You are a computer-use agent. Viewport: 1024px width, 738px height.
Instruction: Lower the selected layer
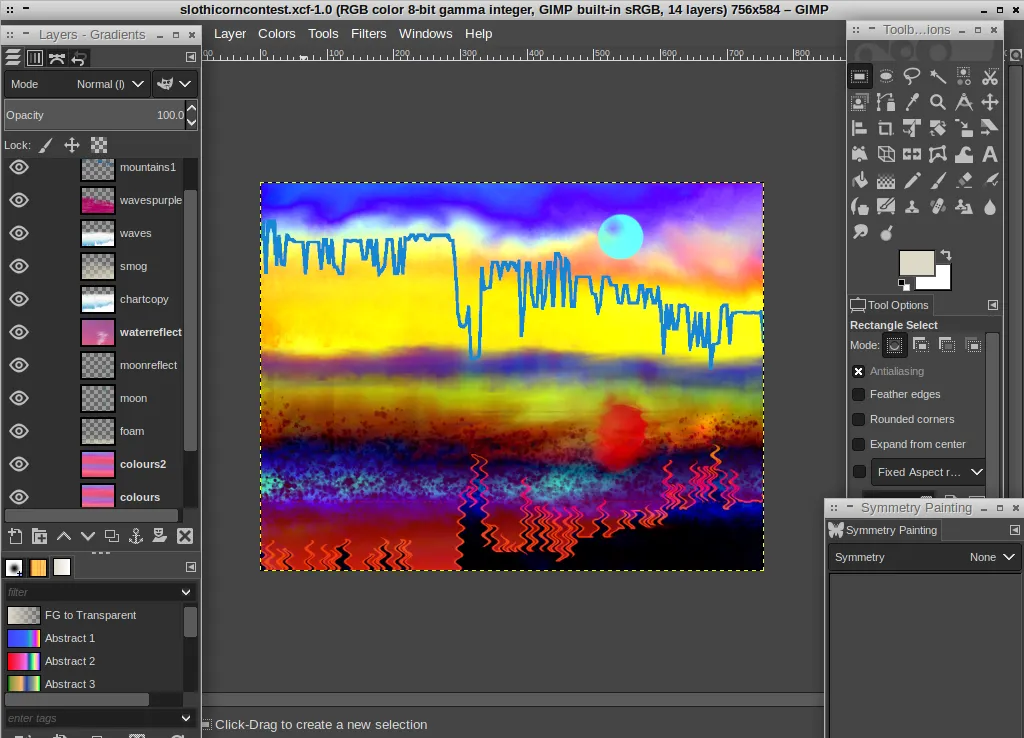click(88, 536)
